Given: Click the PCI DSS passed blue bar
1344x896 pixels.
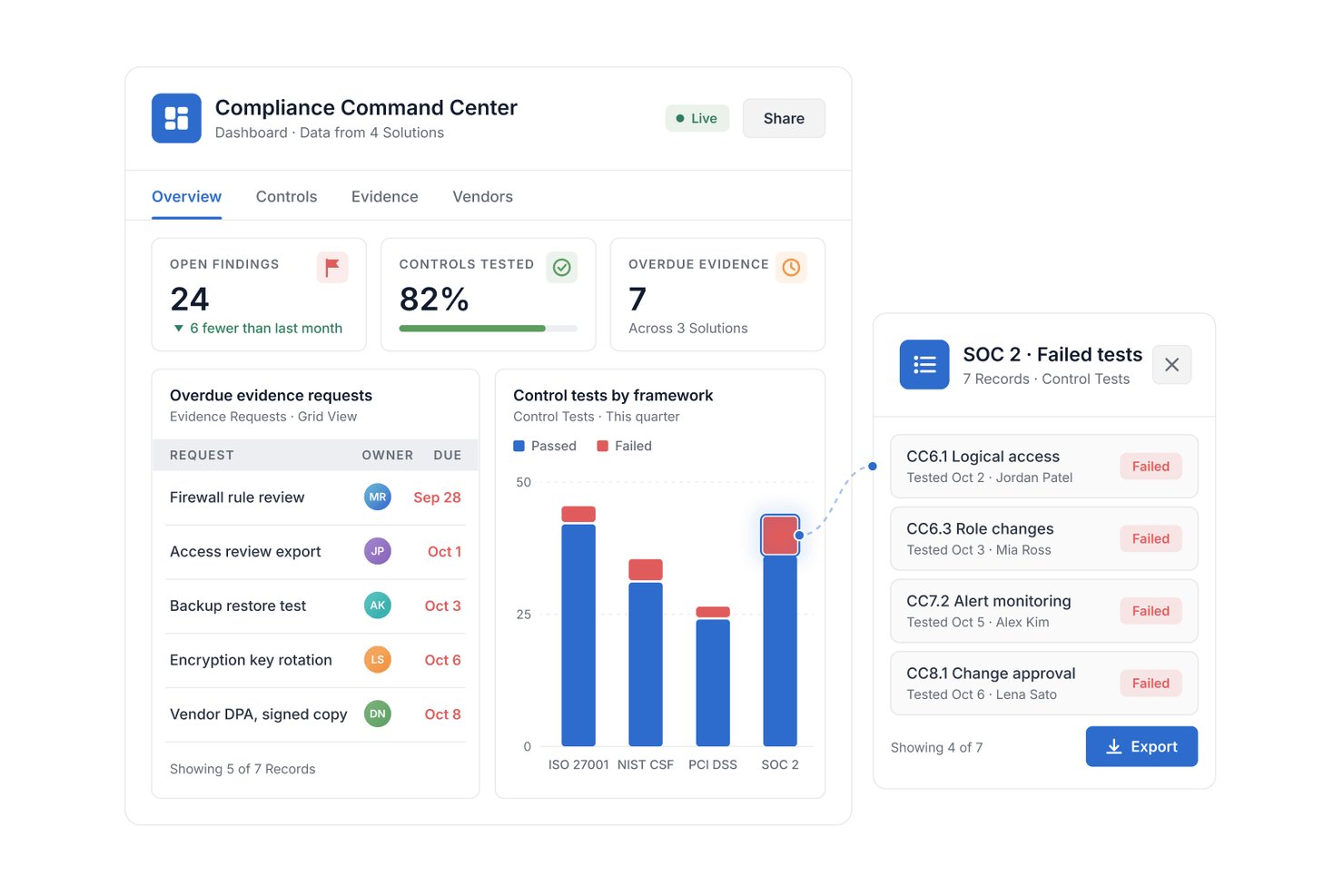Looking at the screenshot, I should [713, 683].
